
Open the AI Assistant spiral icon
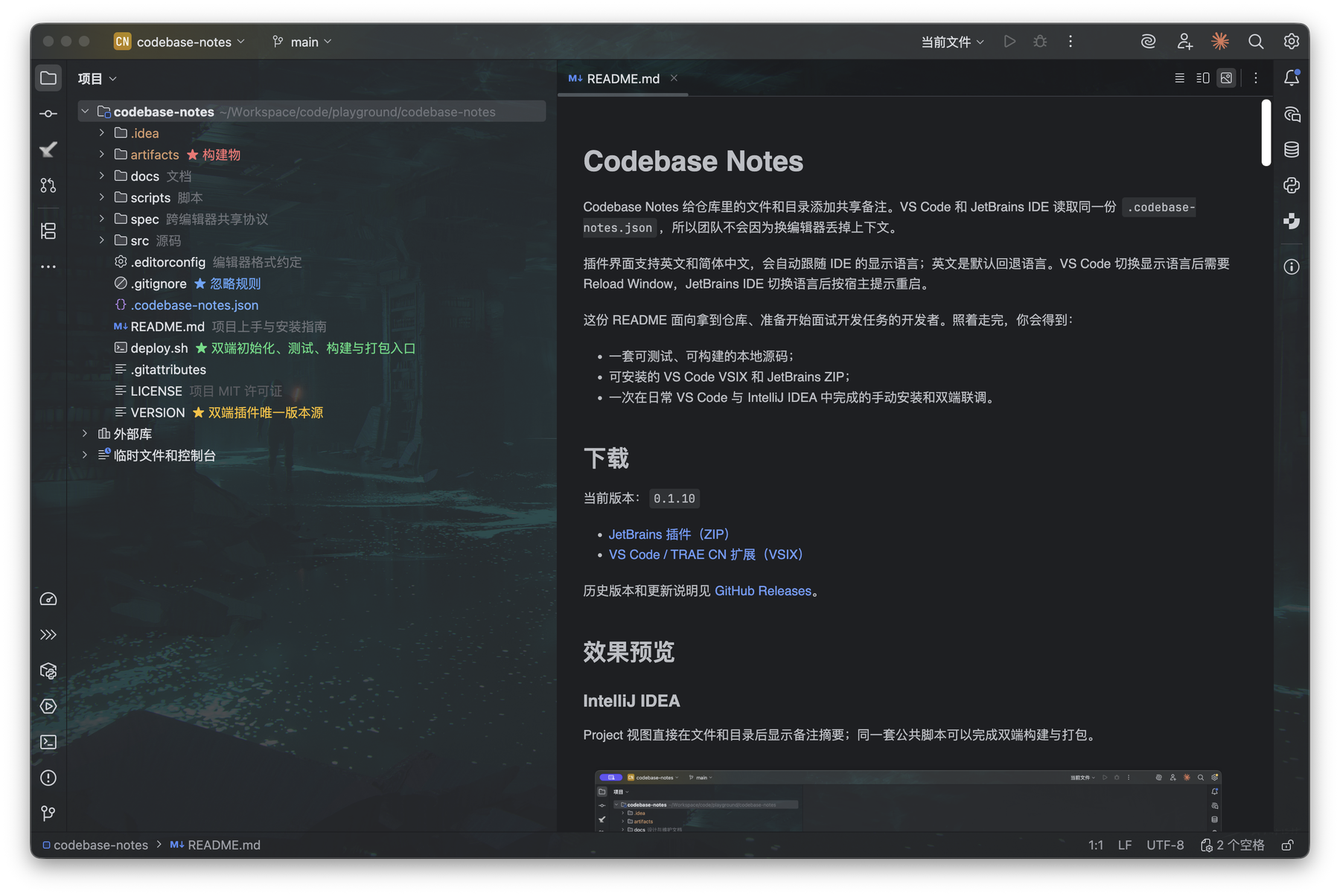(x=1148, y=42)
